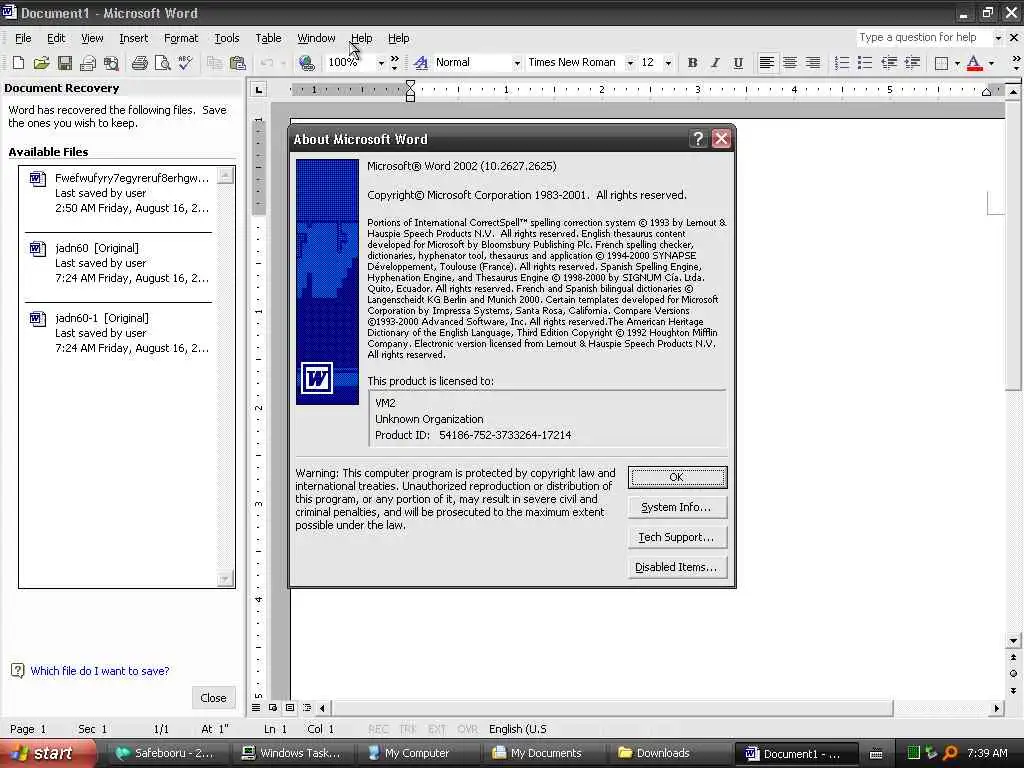Expand the border style dropdown arrow
1024x768 pixels.
pos(957,63)
